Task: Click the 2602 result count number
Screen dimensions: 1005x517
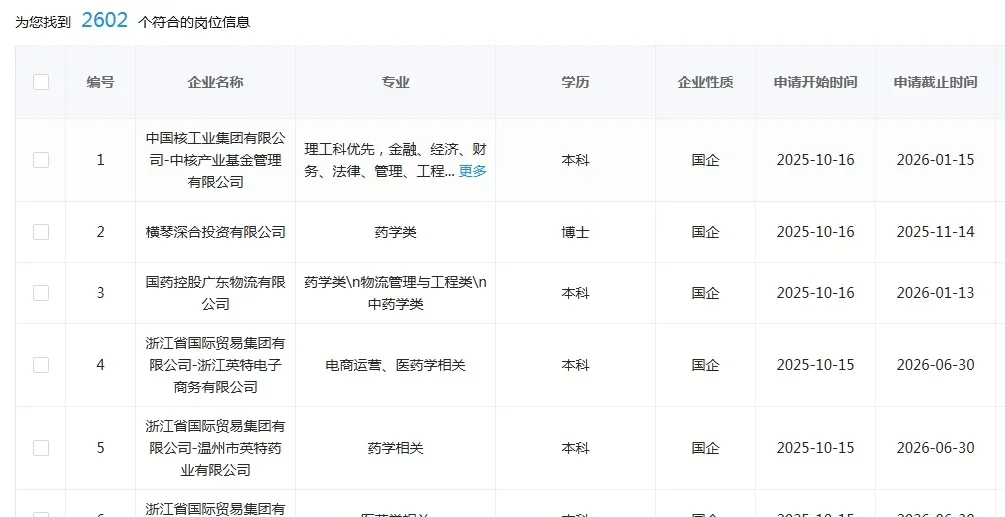Action: (104, 21)
